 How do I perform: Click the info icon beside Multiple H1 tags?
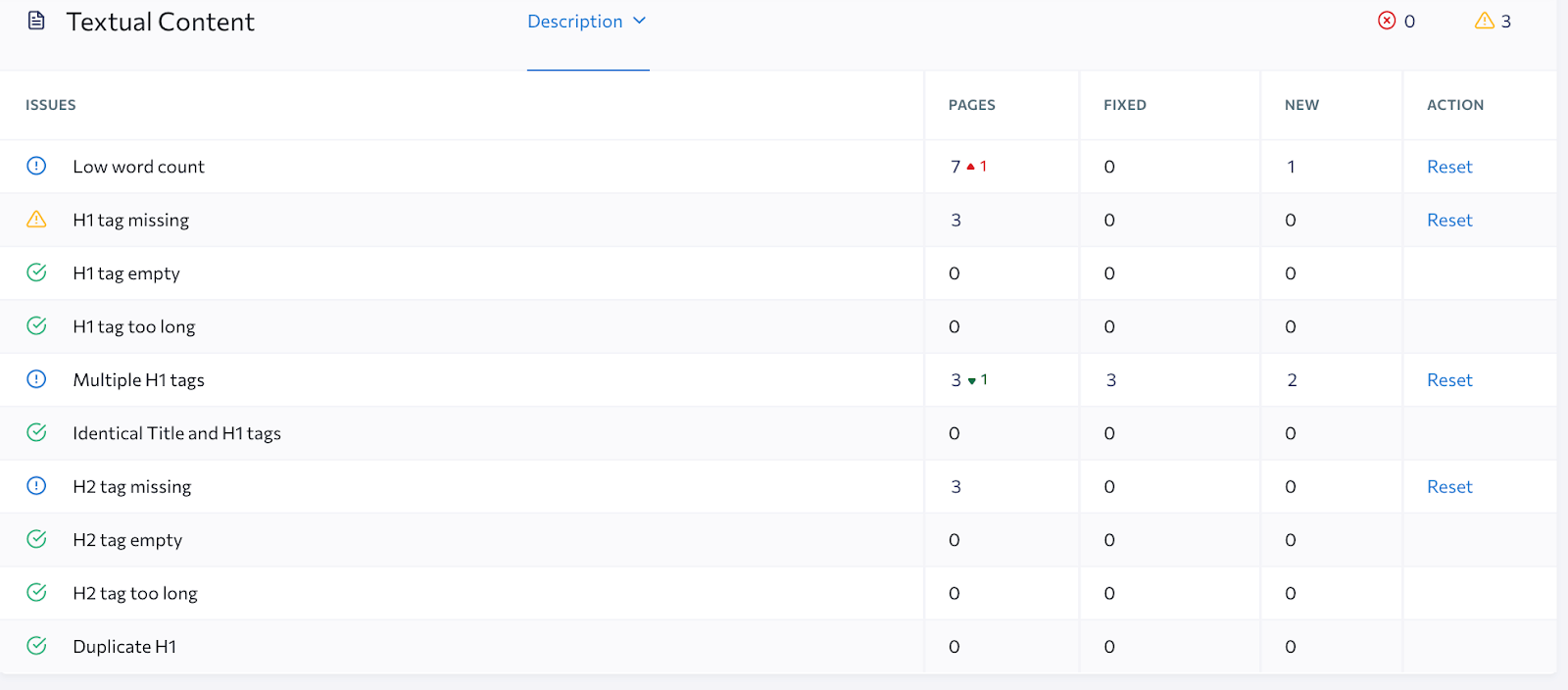click(x=36, y=379)
